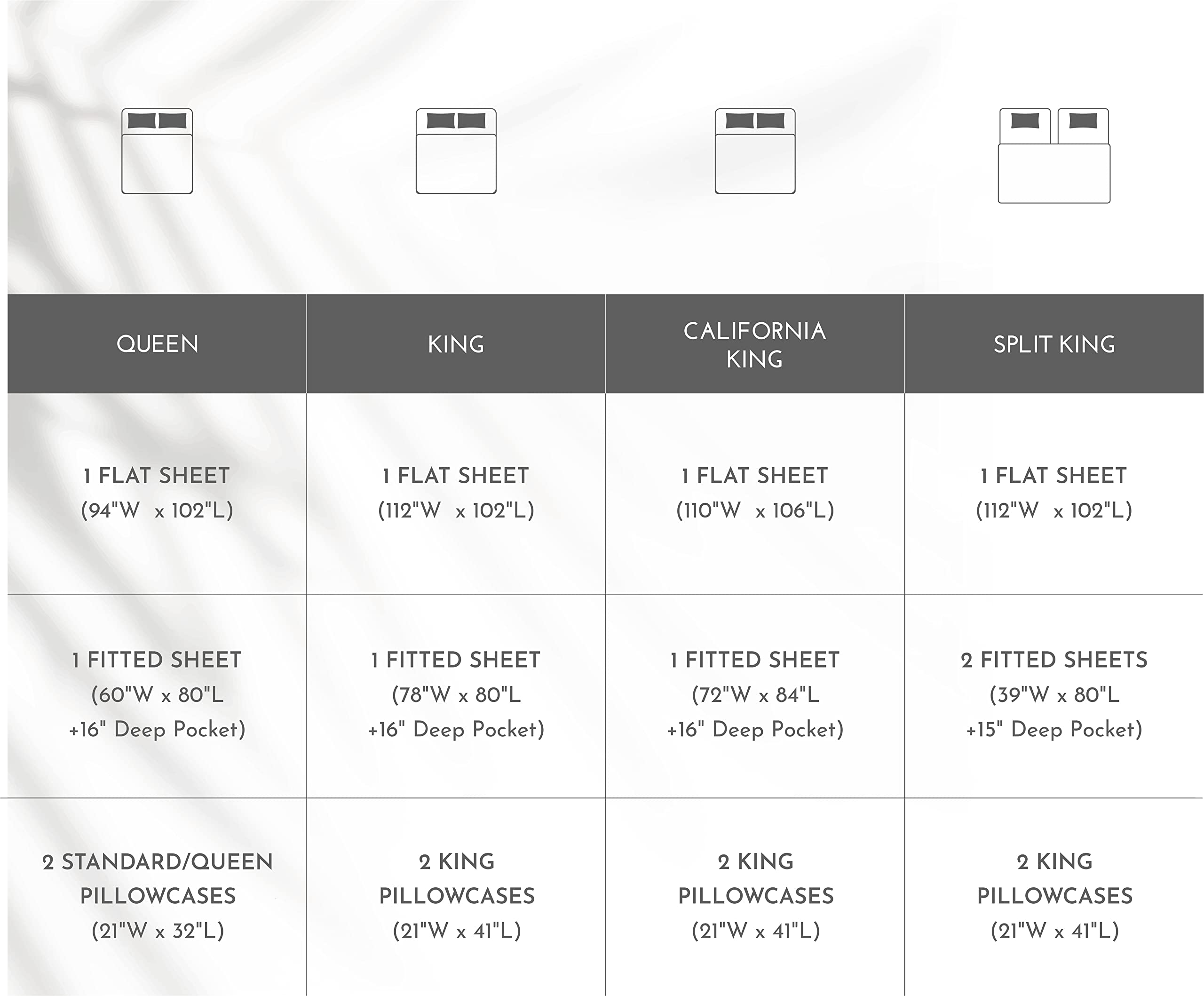1204x996 pixels.
Task: Click the King fitted sheet 78"W x 80"L cell
Action: 456,694
